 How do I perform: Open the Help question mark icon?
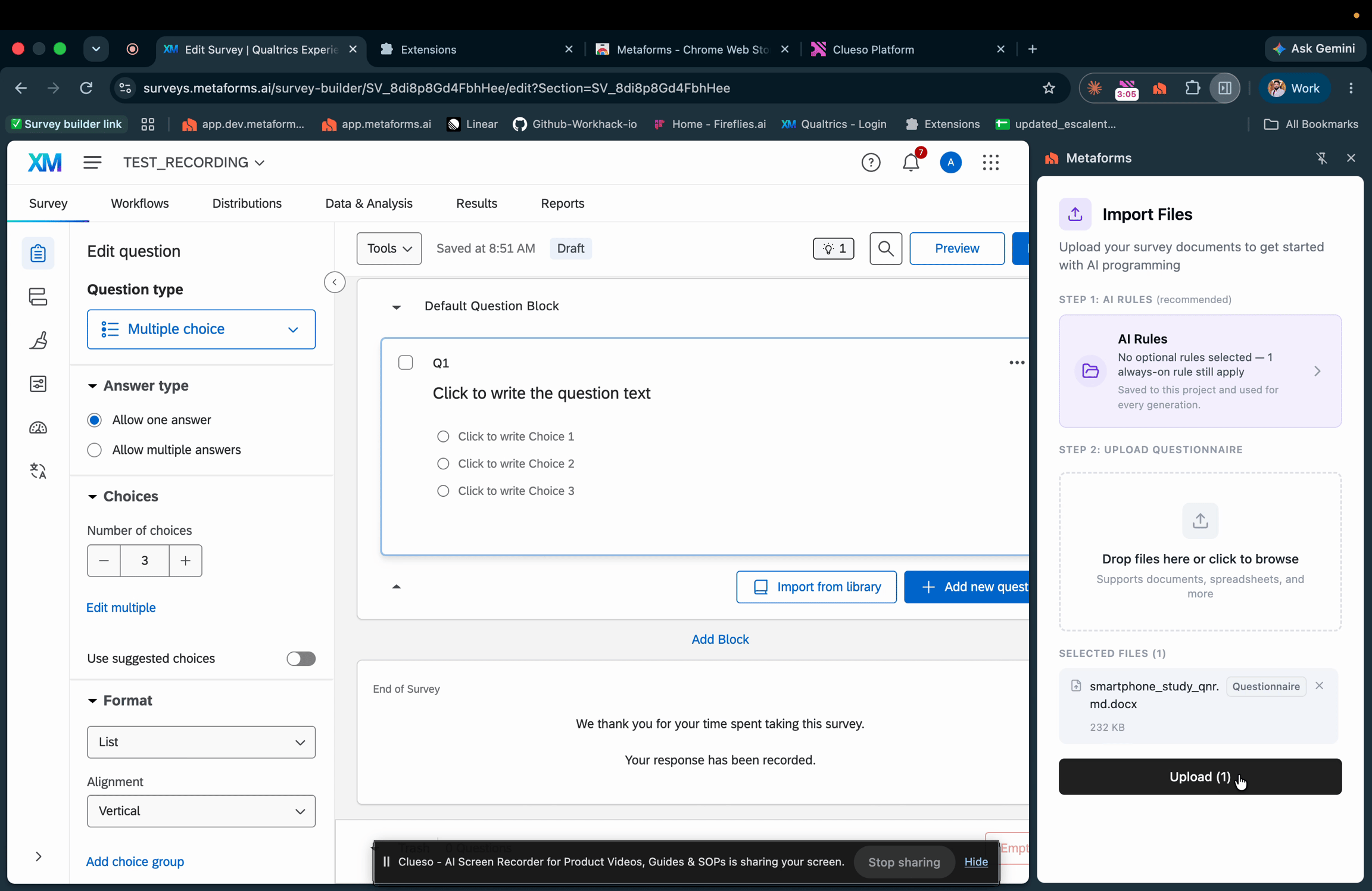click(x=871, y=162)
